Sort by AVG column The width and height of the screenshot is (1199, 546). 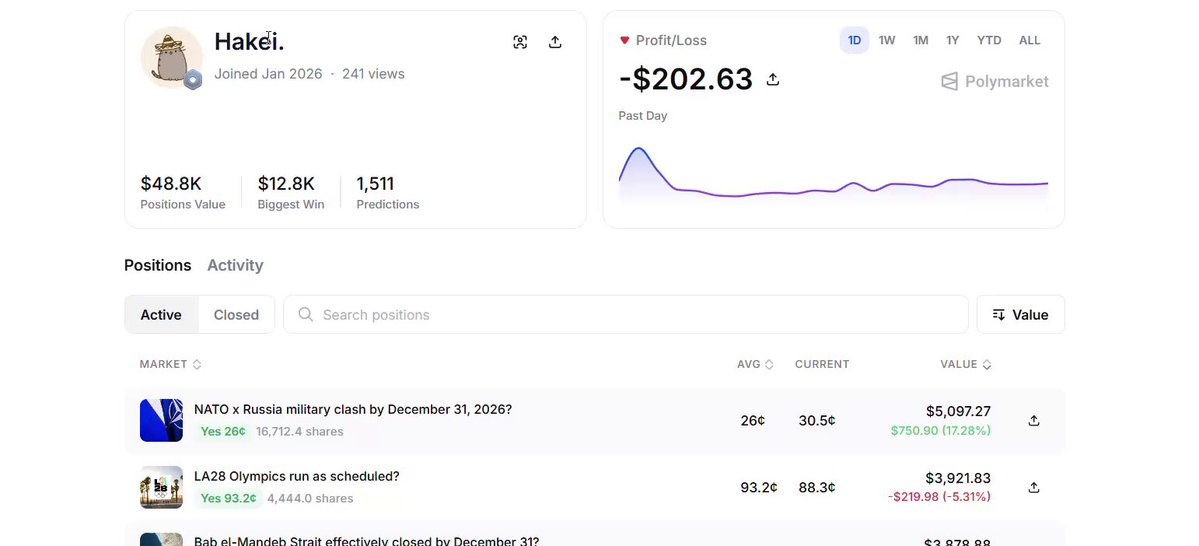pos(755,364)
